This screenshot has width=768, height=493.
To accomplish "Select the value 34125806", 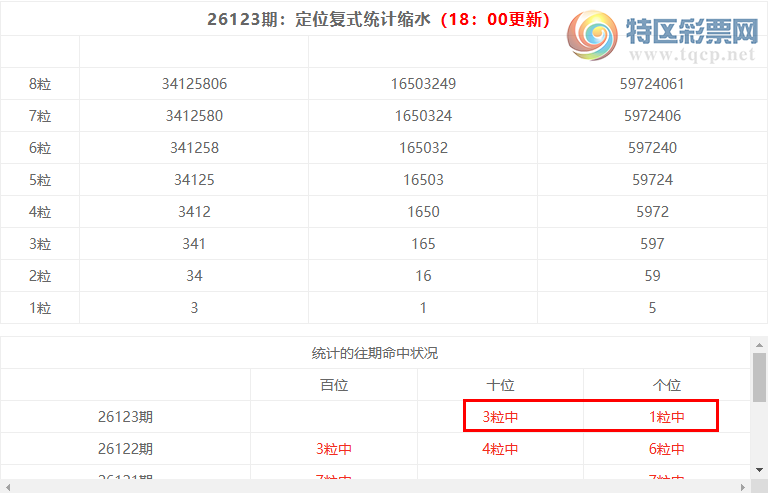I will click(x=194, y=84).
